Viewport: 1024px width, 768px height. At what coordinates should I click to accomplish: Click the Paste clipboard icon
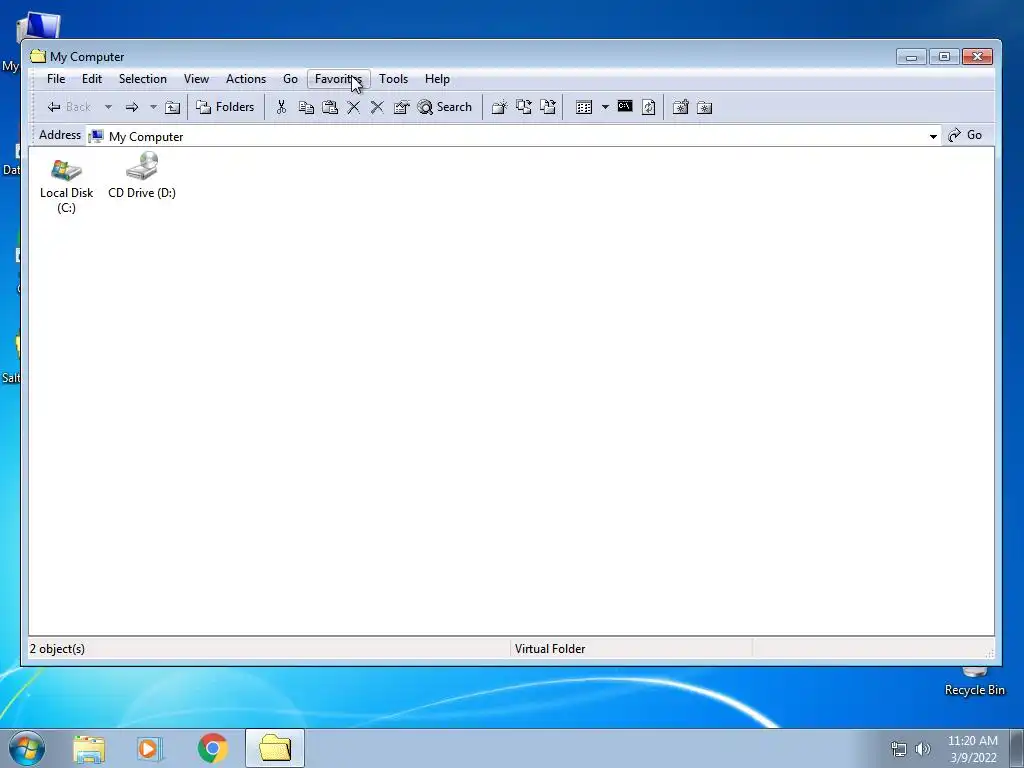(330, 107)
